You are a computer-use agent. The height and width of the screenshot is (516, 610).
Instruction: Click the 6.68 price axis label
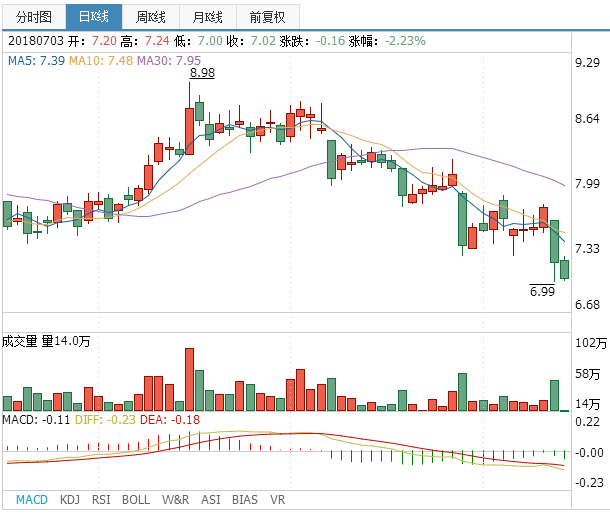tap(587, 304)
